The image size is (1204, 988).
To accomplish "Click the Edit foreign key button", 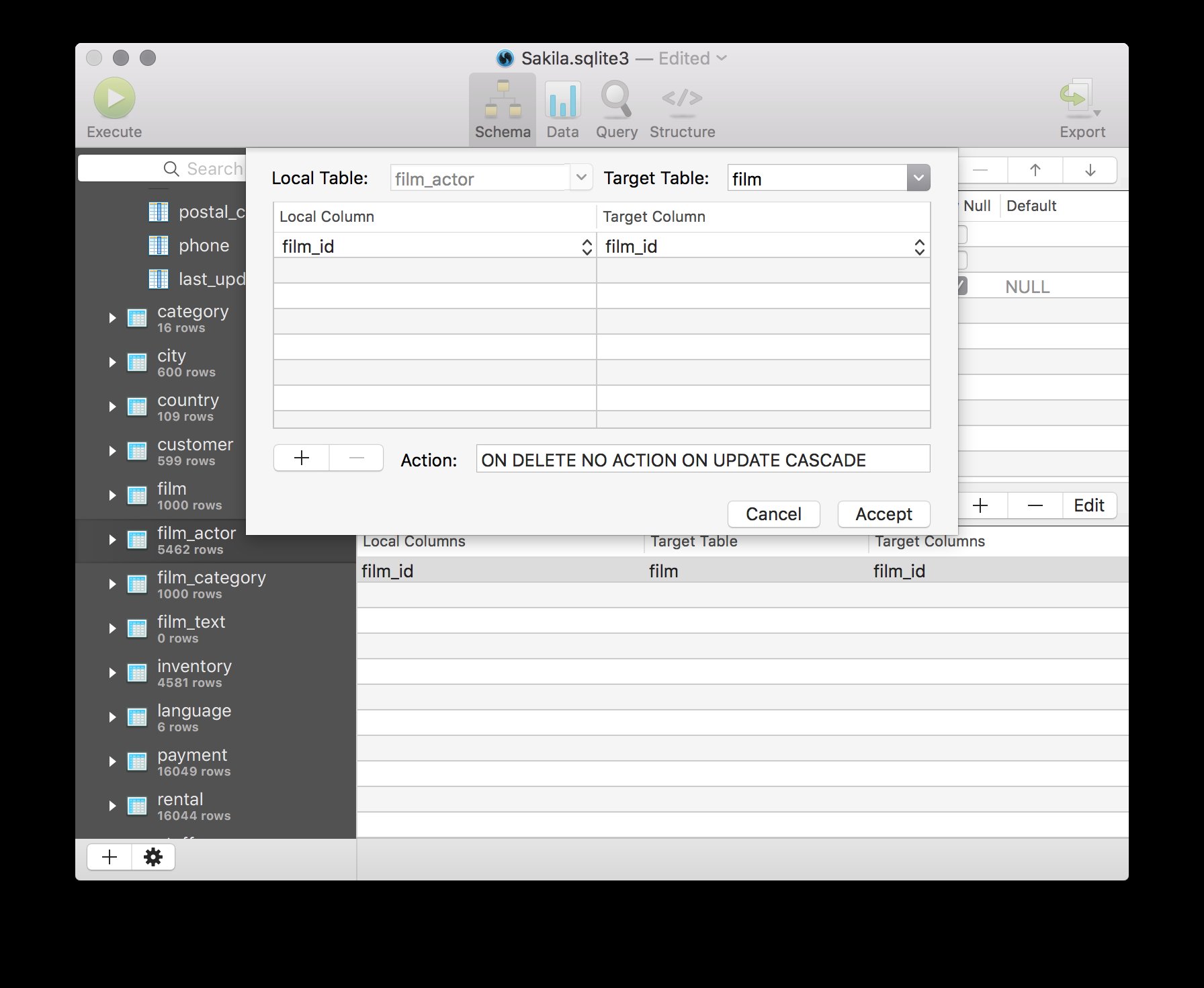I will [1089, 505].
